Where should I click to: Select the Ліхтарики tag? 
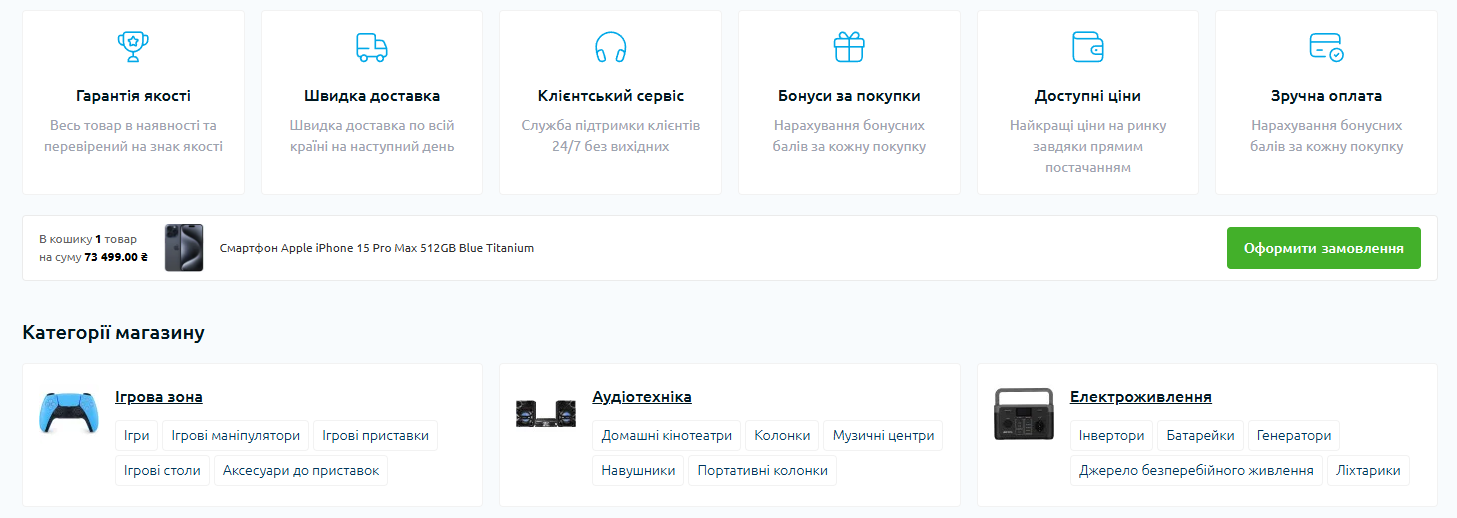[x=1368, y=470]
